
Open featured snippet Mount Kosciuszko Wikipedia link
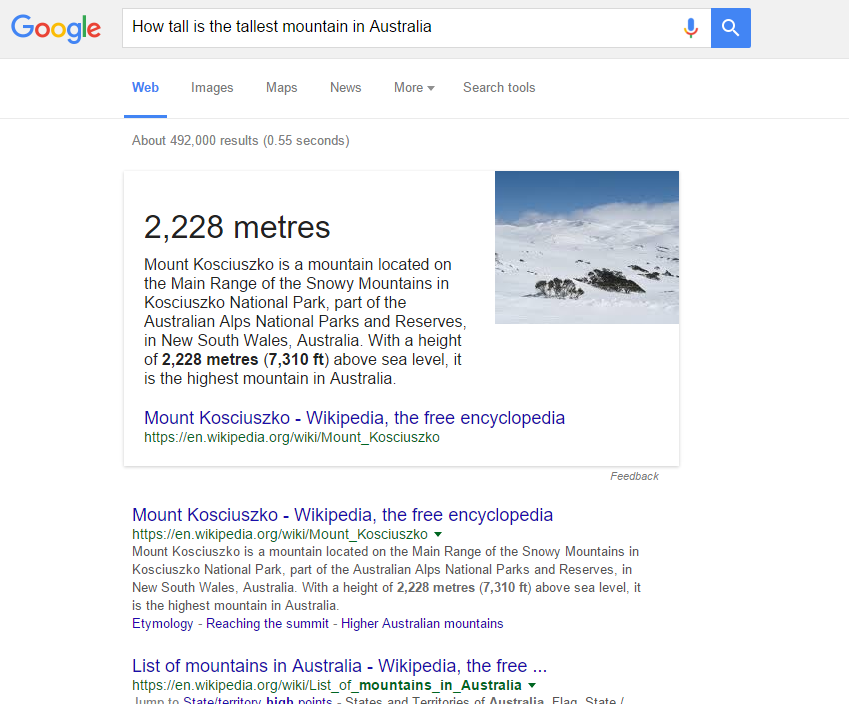pos(354,418)
